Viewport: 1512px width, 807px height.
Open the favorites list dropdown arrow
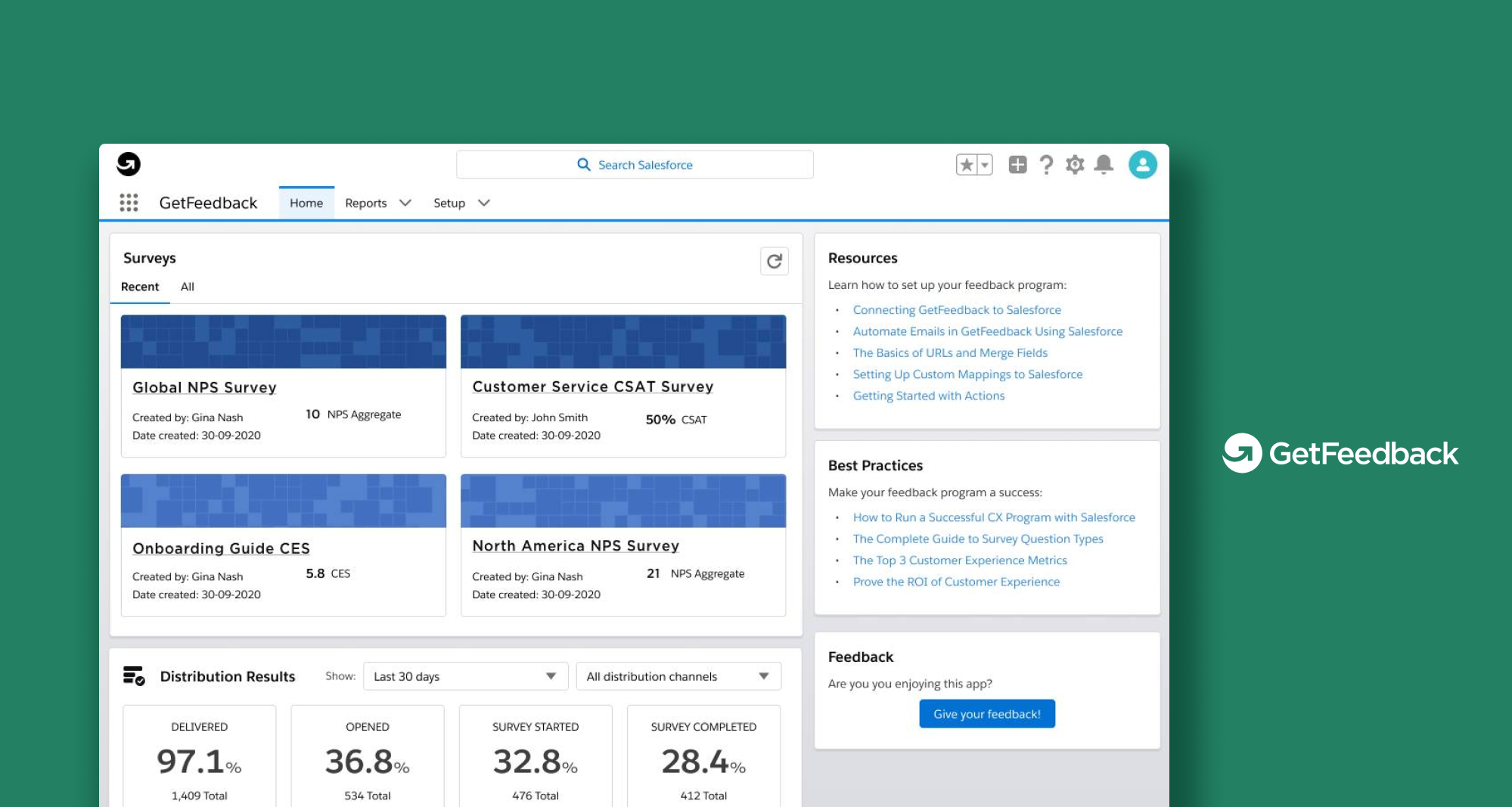click(x=984, y=163)
